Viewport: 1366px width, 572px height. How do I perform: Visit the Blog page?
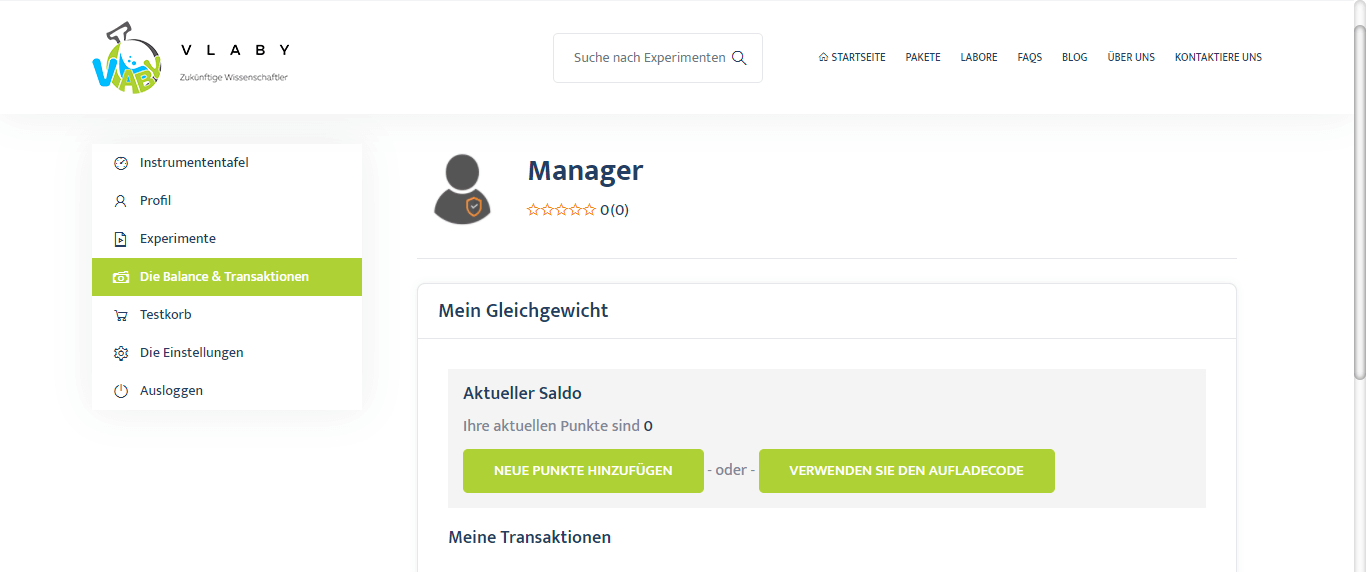[x=1075, y=58]
